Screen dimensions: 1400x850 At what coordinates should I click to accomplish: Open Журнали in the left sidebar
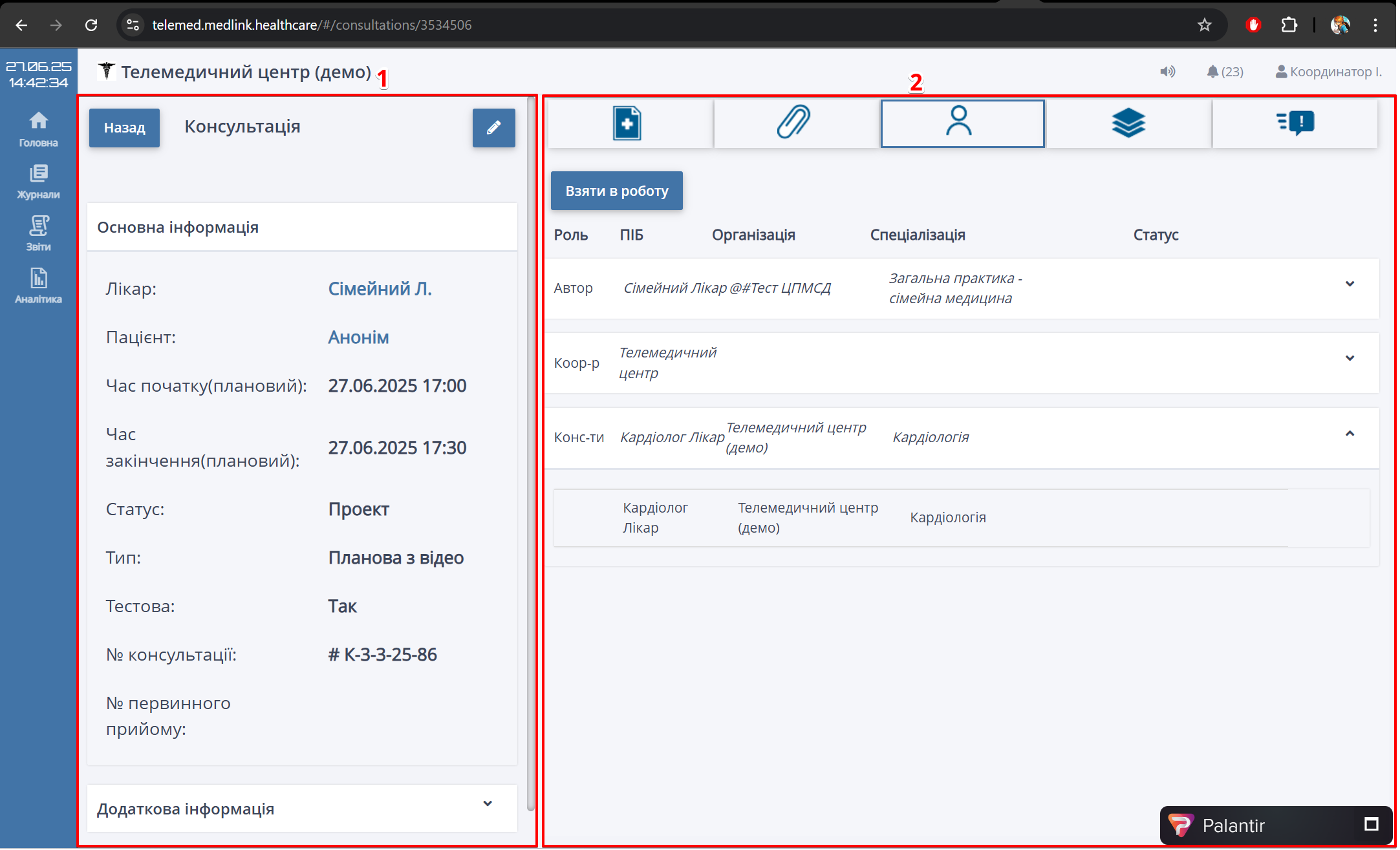(38, 181)
